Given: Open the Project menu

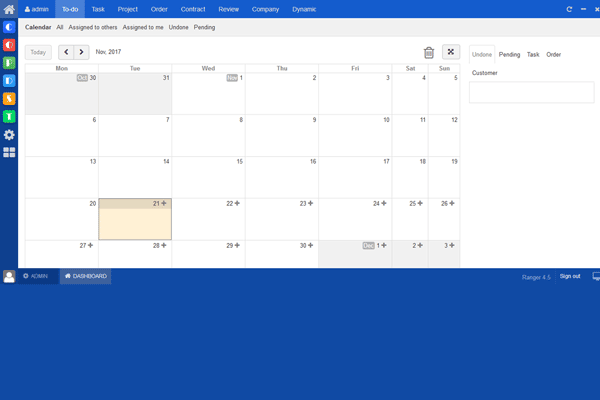Looking at the screenshot, I should (x=128, y=9).
